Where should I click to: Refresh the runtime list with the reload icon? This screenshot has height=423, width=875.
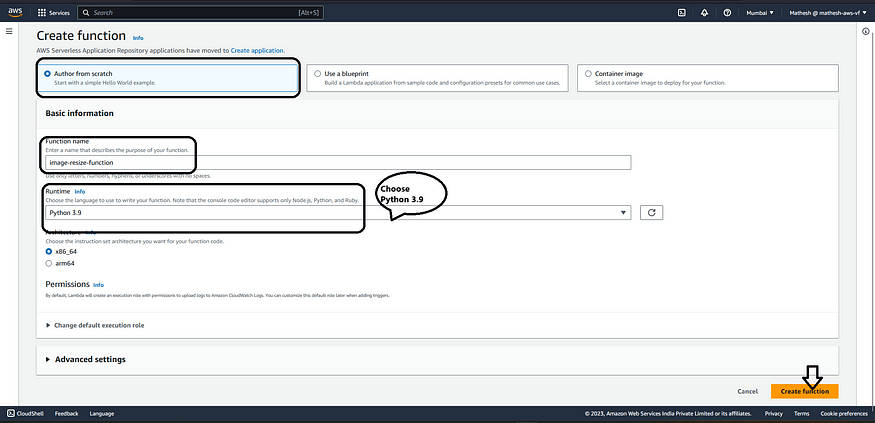pos(651,213)
